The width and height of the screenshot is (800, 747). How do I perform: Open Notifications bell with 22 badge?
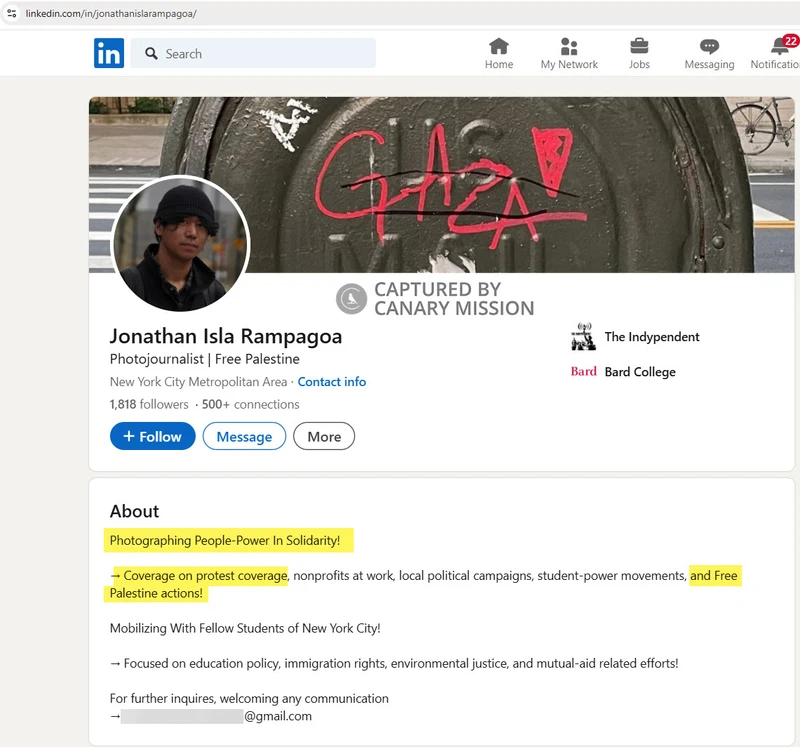(776, 53)
